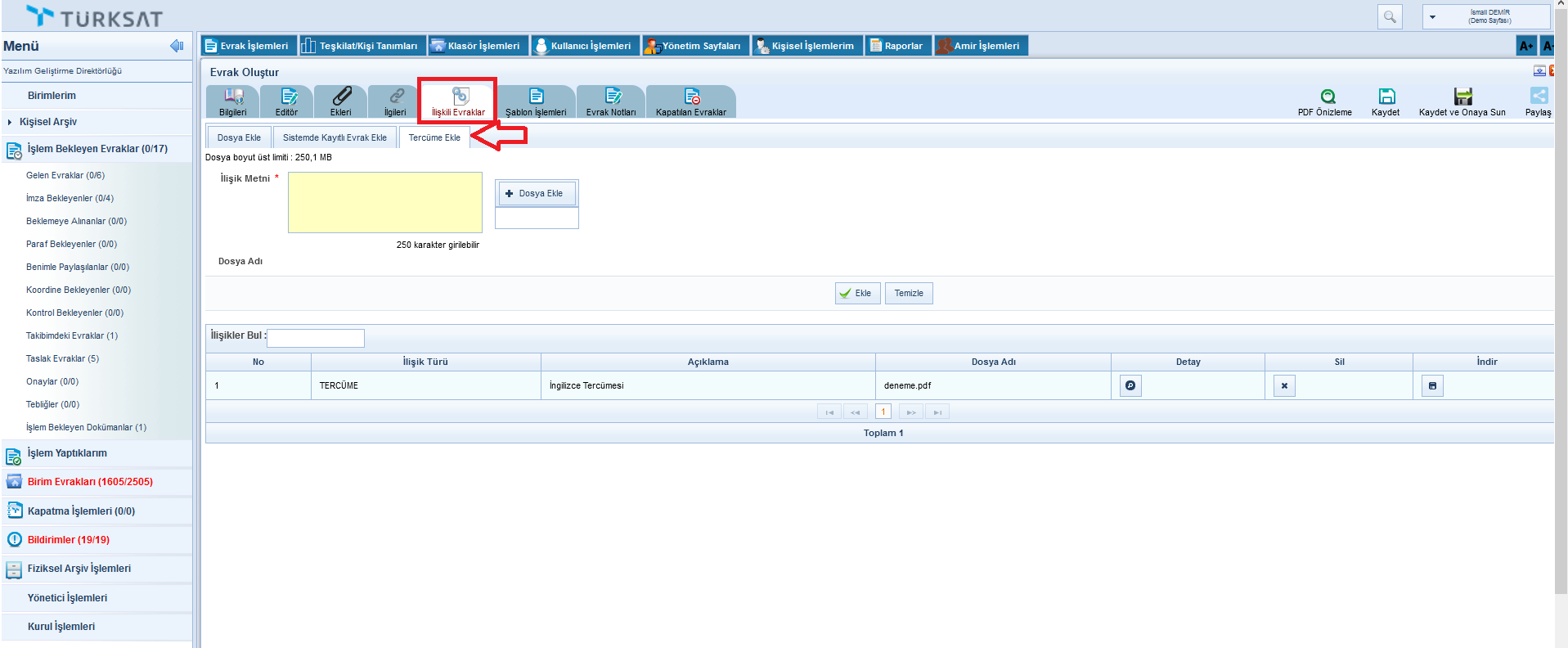The height and width of the screenshot is (648, 1568).
Task: Expand İşlem Bekleyen Evraklar section
Action: coord(97,149)
